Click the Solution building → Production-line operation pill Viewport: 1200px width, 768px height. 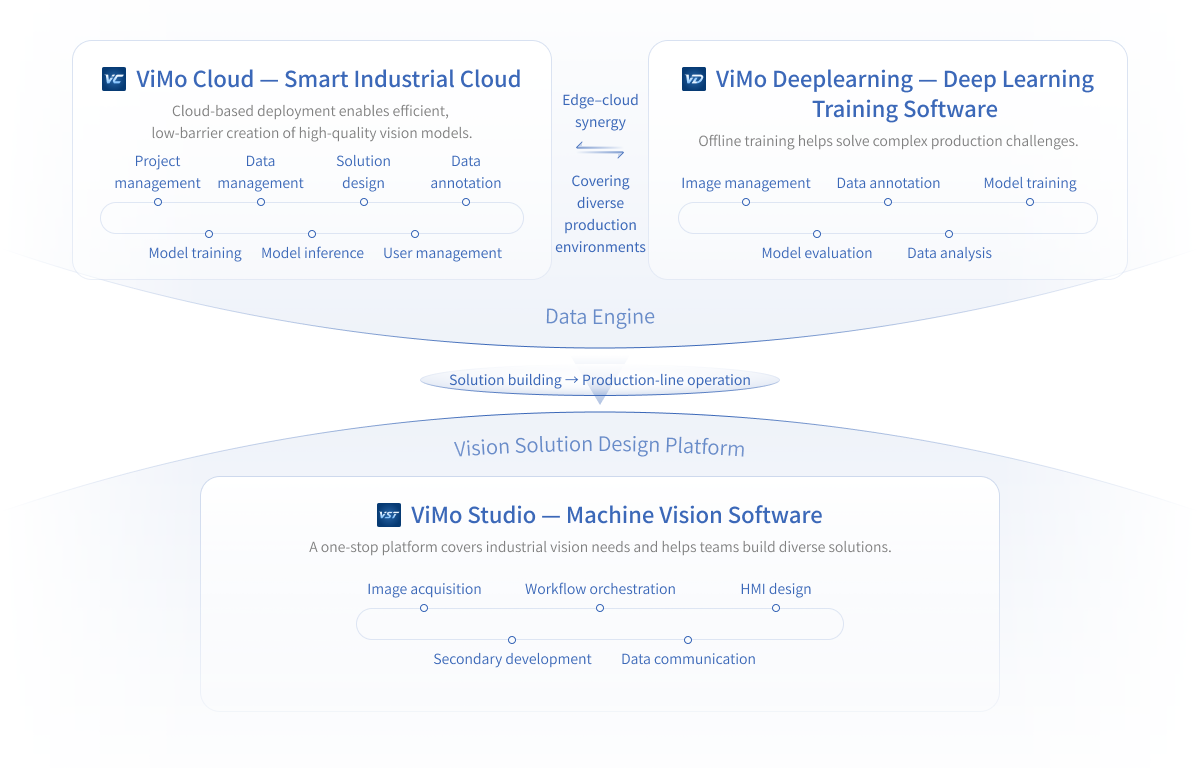pos(600,380)
